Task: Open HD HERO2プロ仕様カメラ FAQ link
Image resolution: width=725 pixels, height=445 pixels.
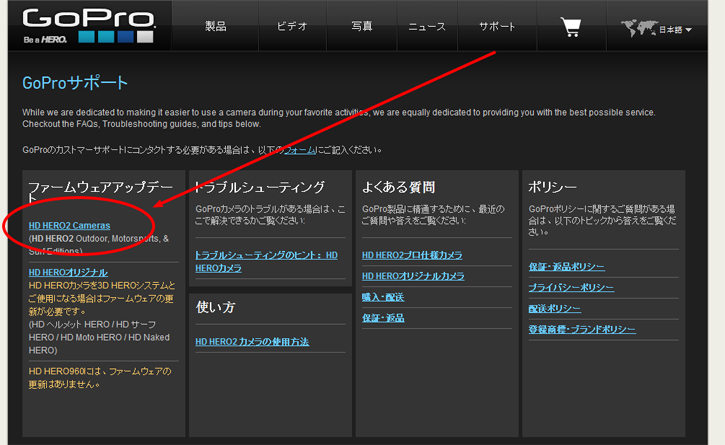Action: point(412,255)
